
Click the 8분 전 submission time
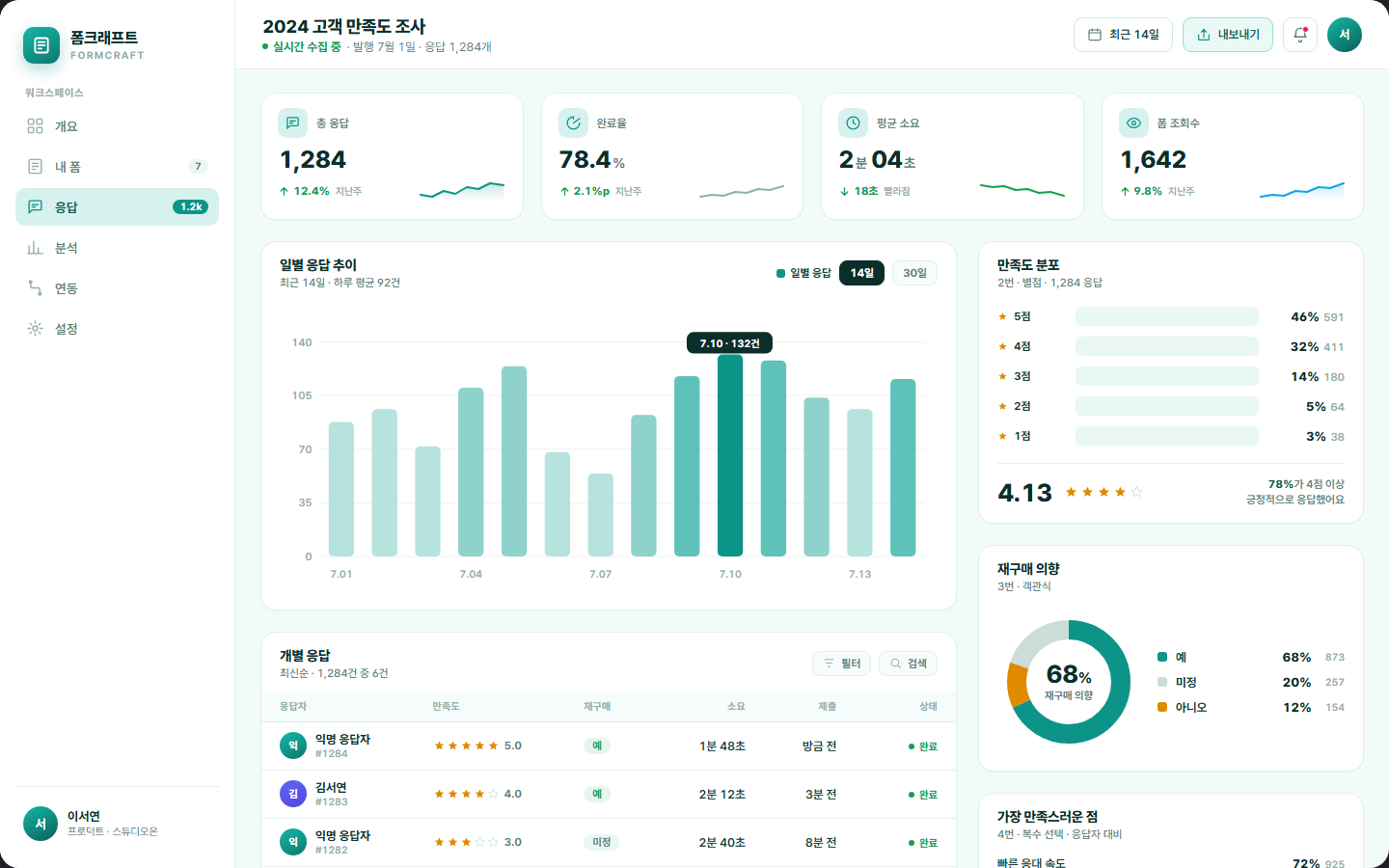[821, 842]
